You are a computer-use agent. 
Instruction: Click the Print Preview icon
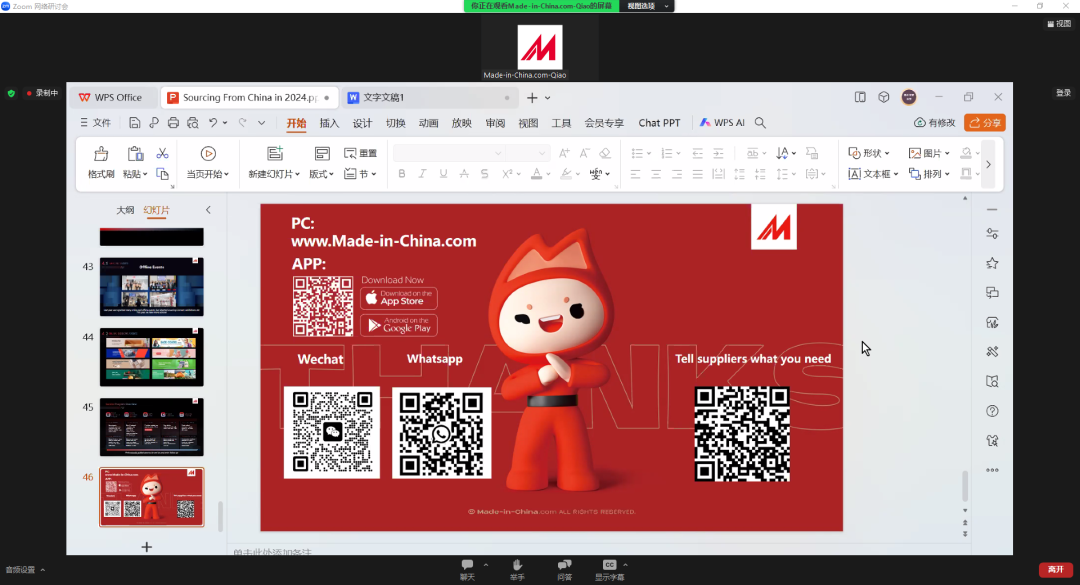[x=193, y=123]
